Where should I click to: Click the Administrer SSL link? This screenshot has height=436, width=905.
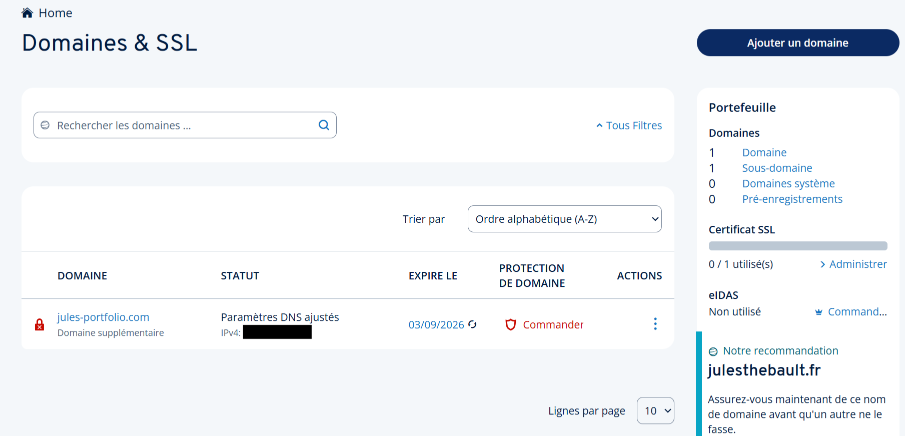click(x=853, y=264)
